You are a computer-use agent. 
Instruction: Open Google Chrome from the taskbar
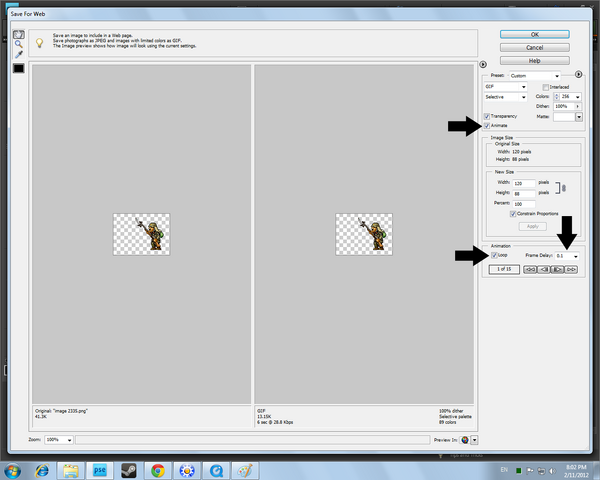tap(158, 470)
